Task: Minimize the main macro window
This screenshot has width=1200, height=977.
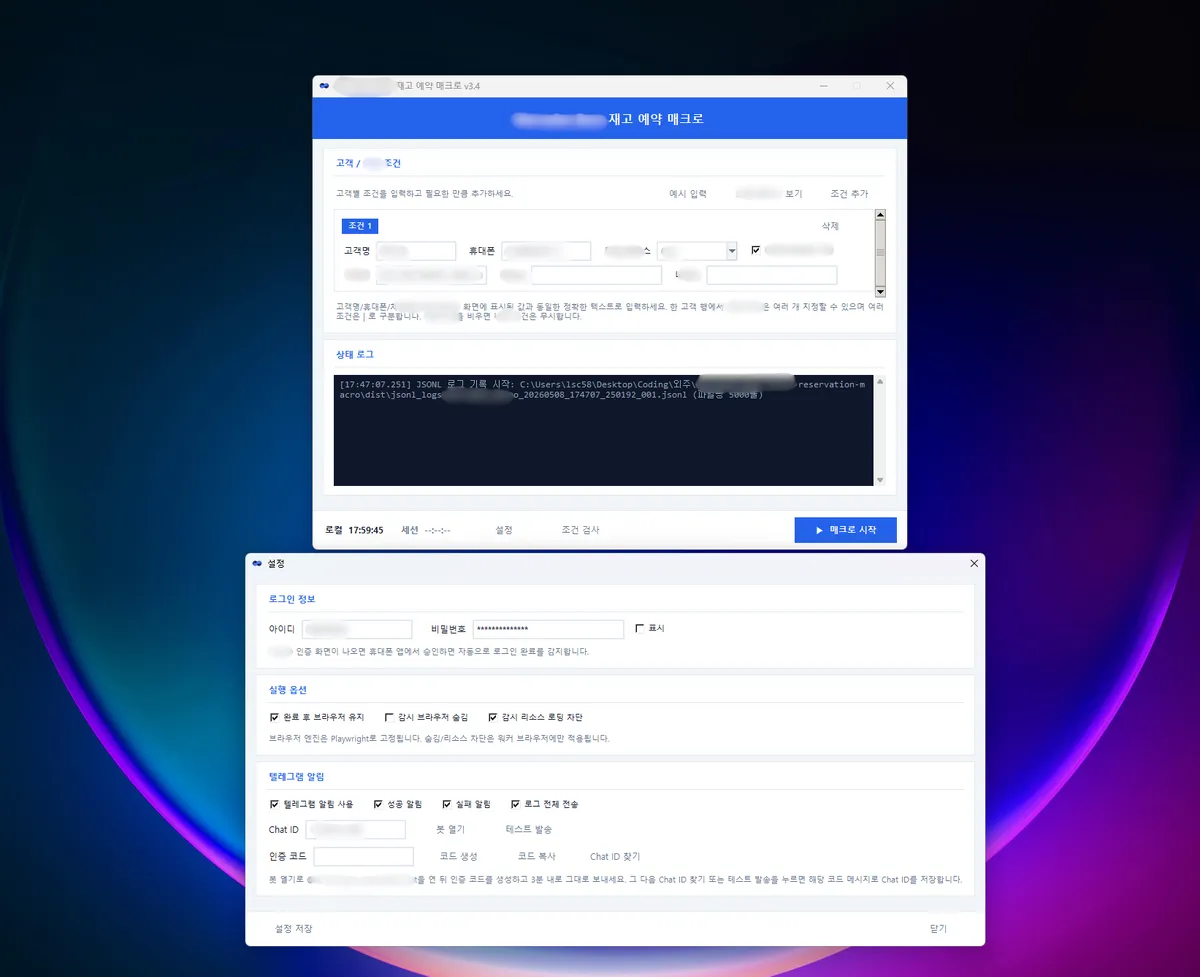Action: (824, 86)
